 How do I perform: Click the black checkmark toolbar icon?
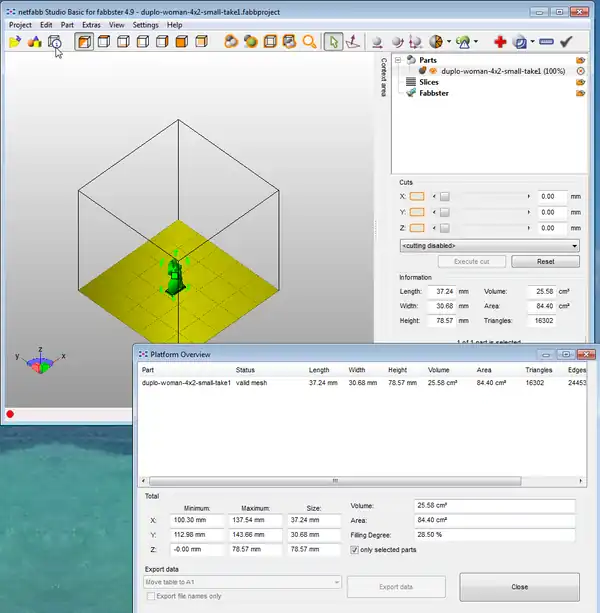pyautogui.click(x=566, y=42)
